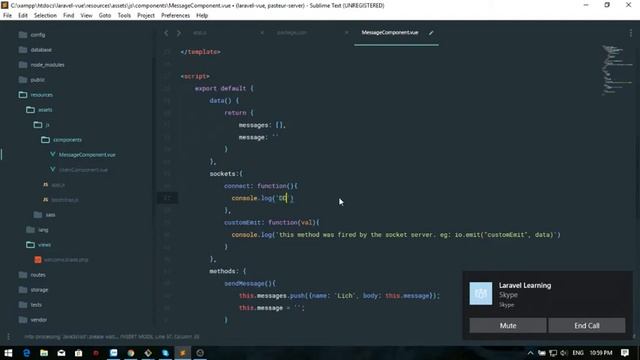
Task: Switch to the package.json tab
Action: pyautogui.click(x=291, y=32)
